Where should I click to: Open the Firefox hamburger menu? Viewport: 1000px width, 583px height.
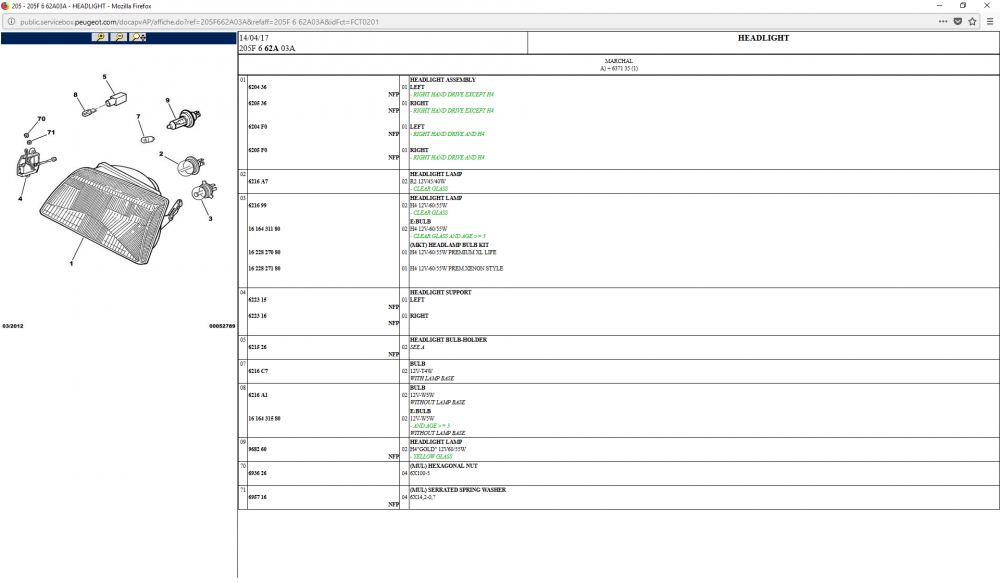[990, 22]
